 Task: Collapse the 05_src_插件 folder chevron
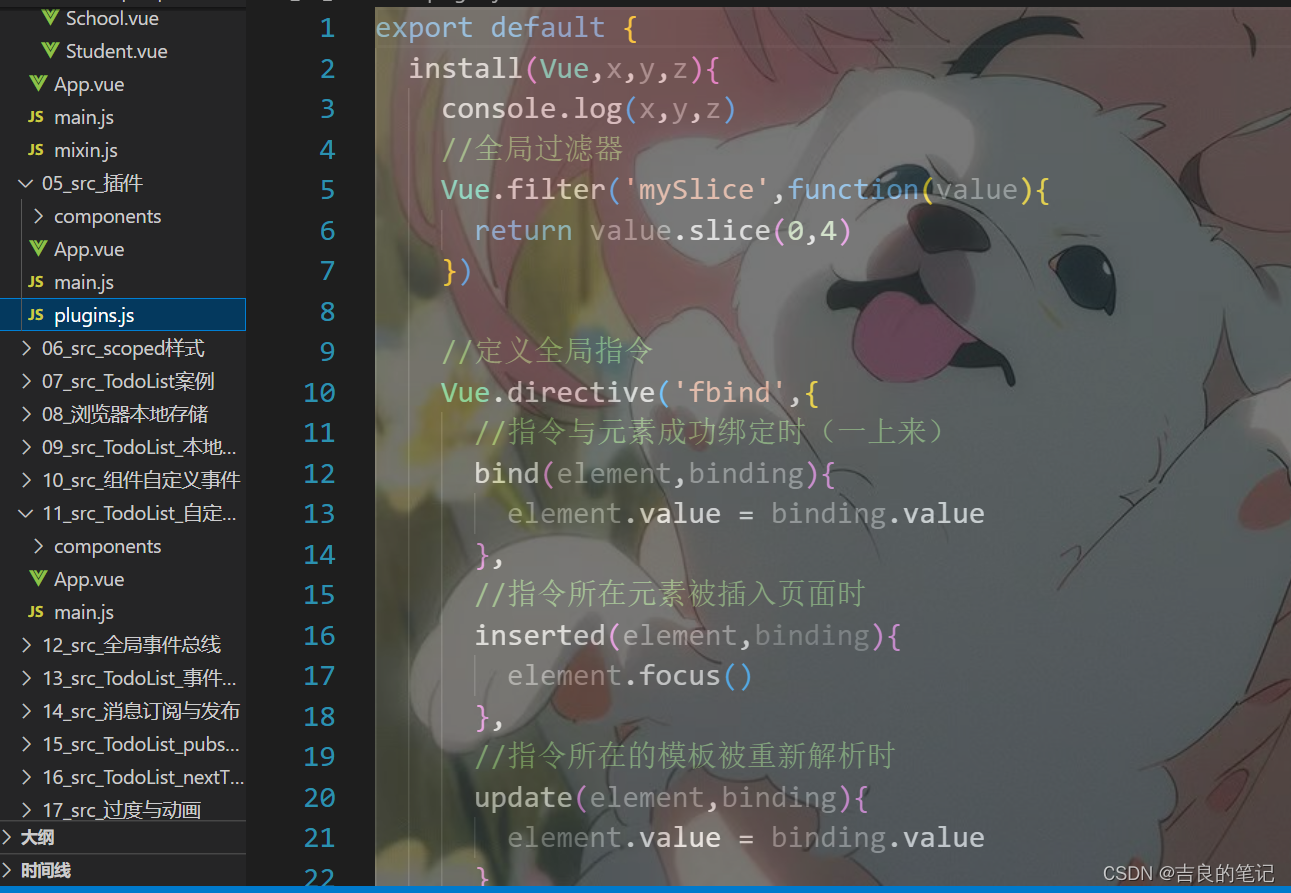(x=26, y=183)
